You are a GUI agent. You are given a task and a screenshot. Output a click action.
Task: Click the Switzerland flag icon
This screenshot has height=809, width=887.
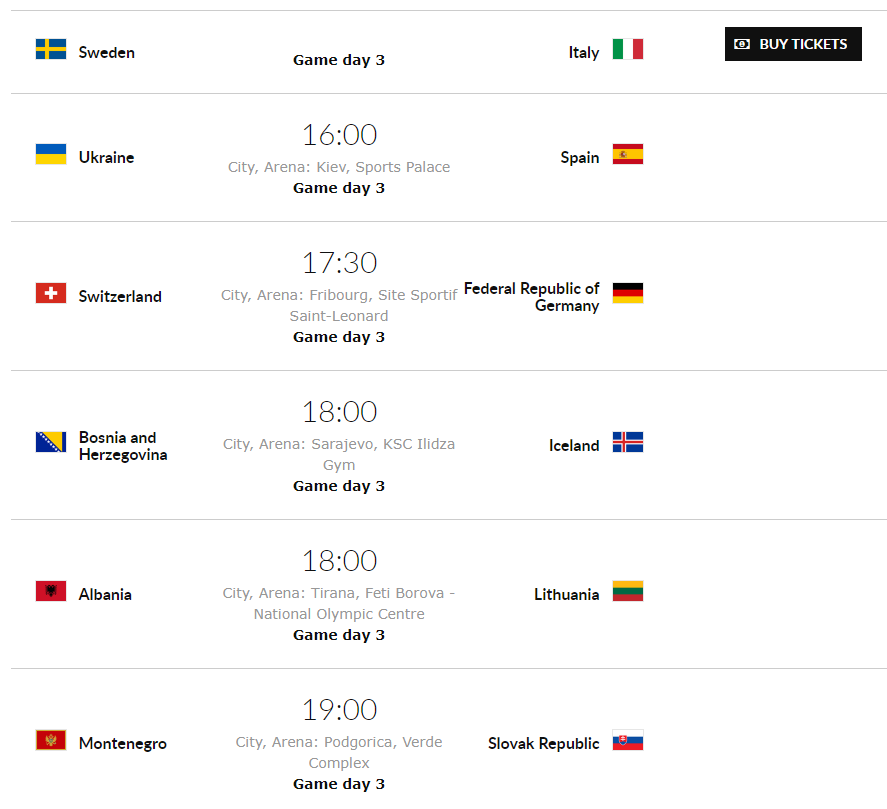tap(51, 293)
